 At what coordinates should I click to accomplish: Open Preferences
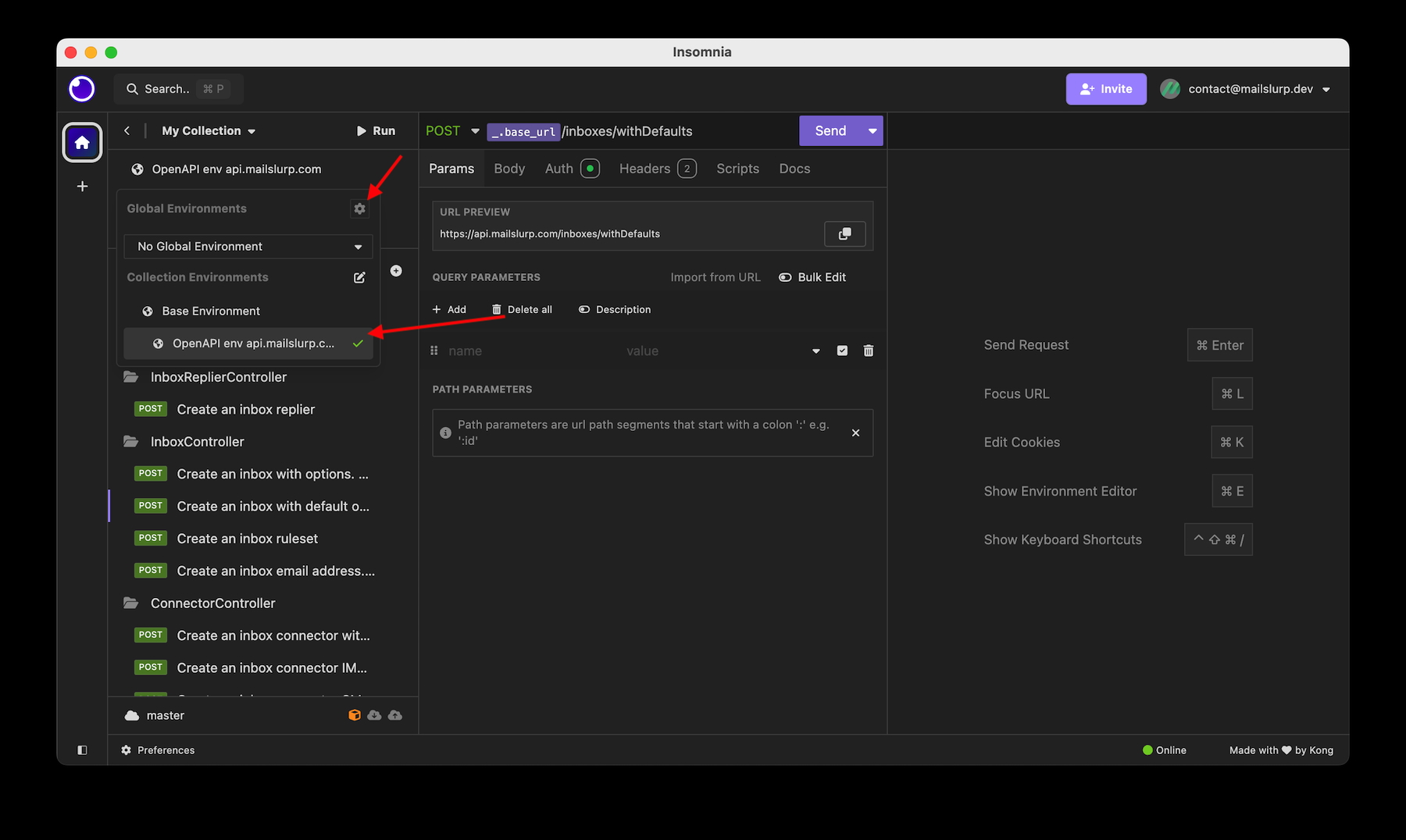158,750
